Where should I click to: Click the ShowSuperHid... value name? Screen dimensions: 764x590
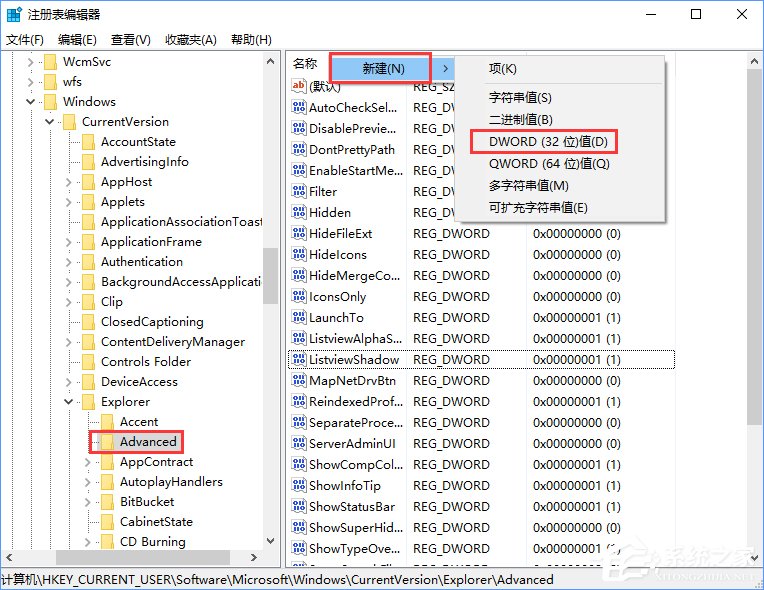pyautogui.click(x=356, y=527)
